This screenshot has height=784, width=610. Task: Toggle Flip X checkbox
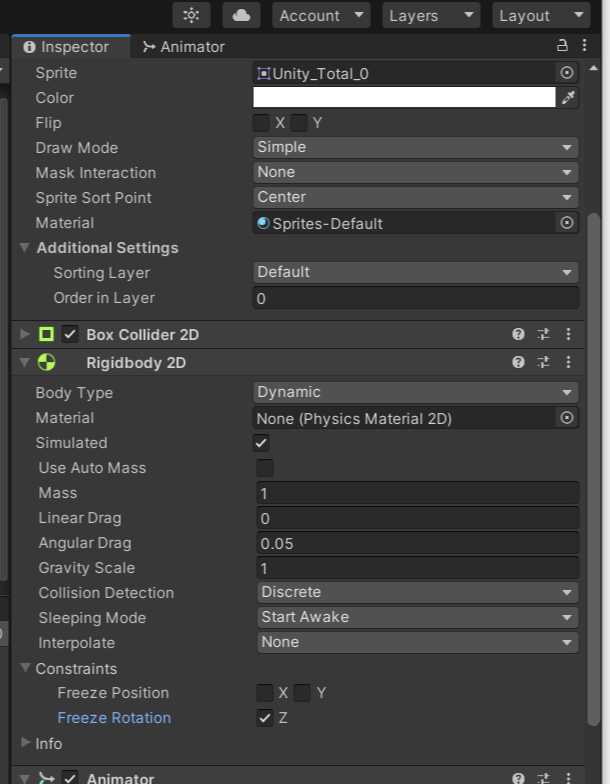pyautogui.click(x=262, y=123)
